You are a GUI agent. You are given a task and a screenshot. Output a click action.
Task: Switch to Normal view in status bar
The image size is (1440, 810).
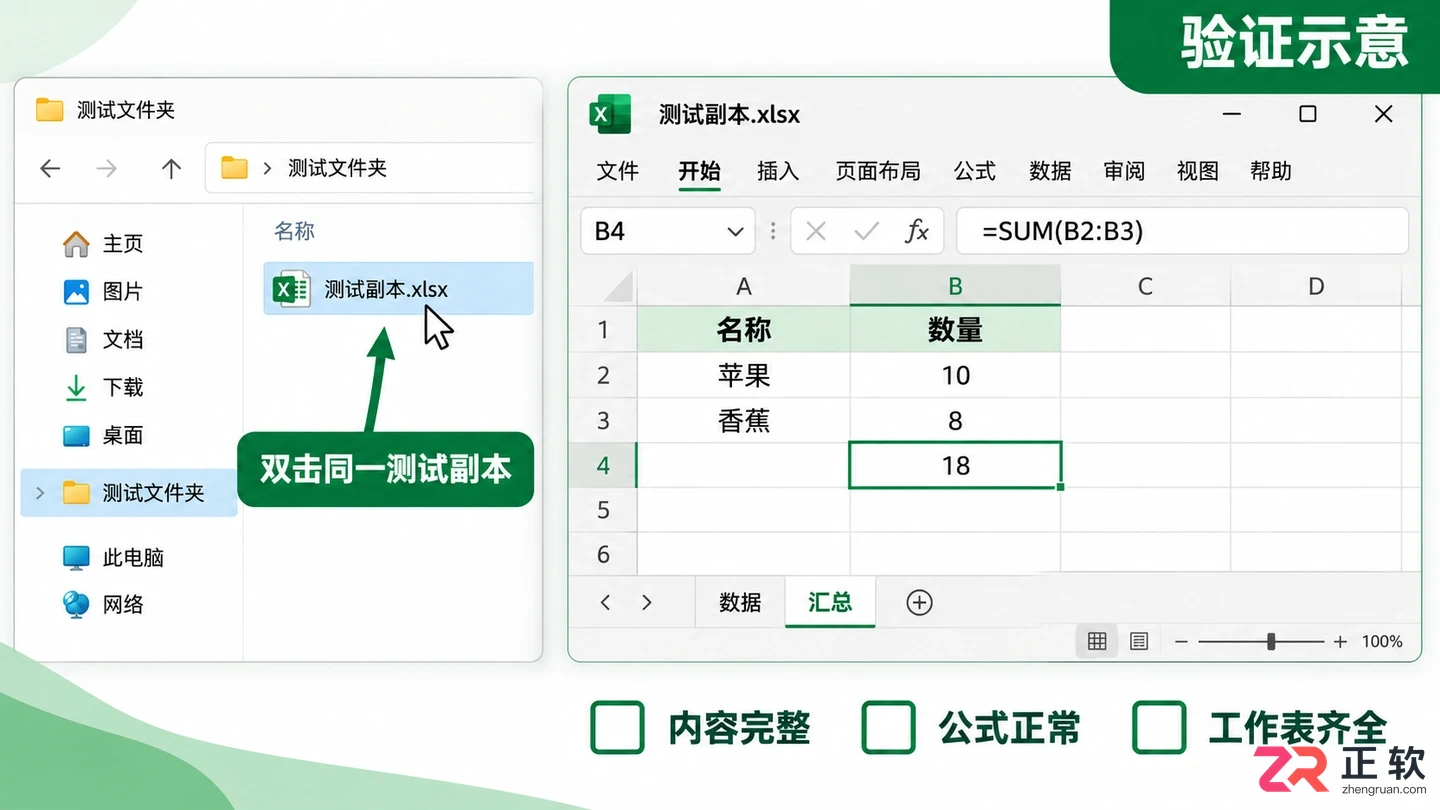pos(1097,641)
